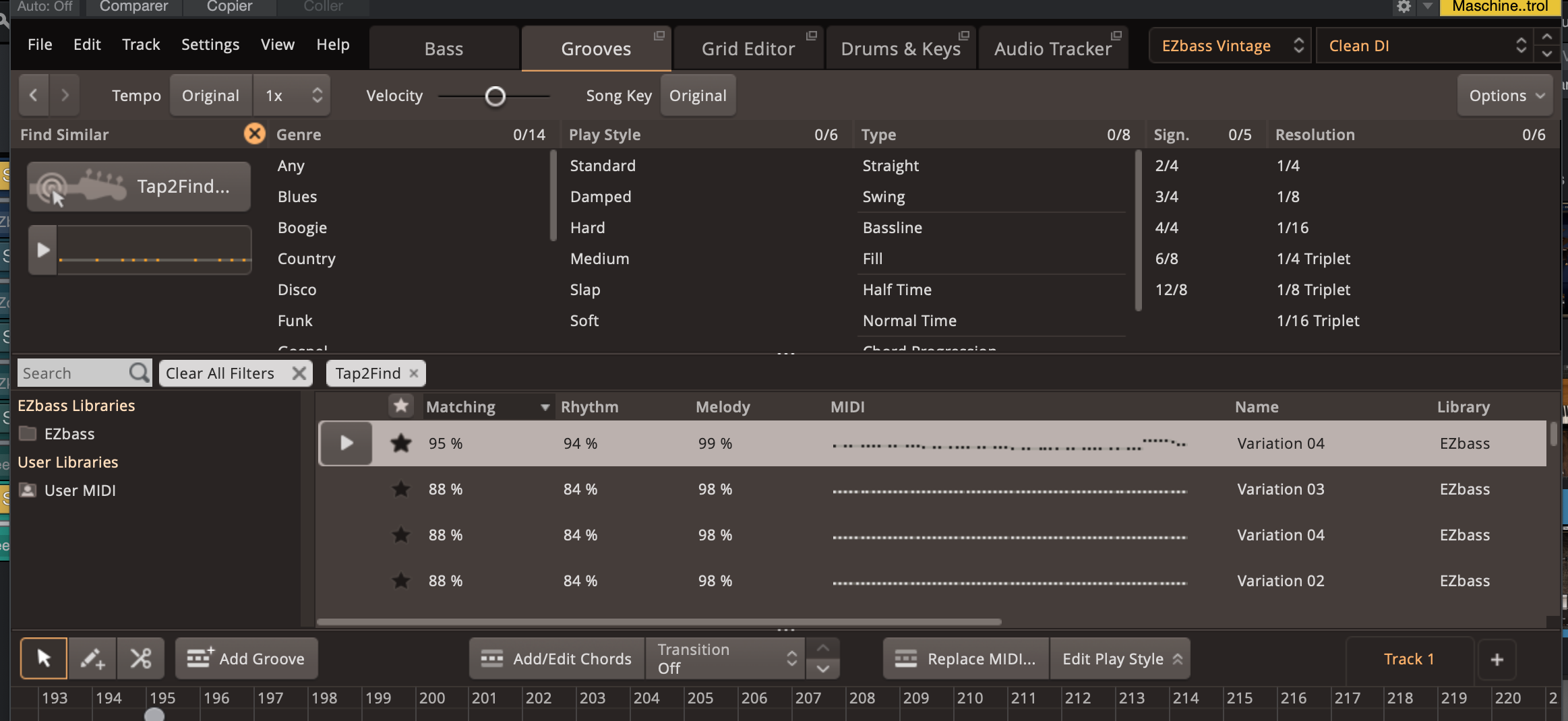
Task: Select the scissors split tool
Action: pyautogui.click(x=140, y=658)
